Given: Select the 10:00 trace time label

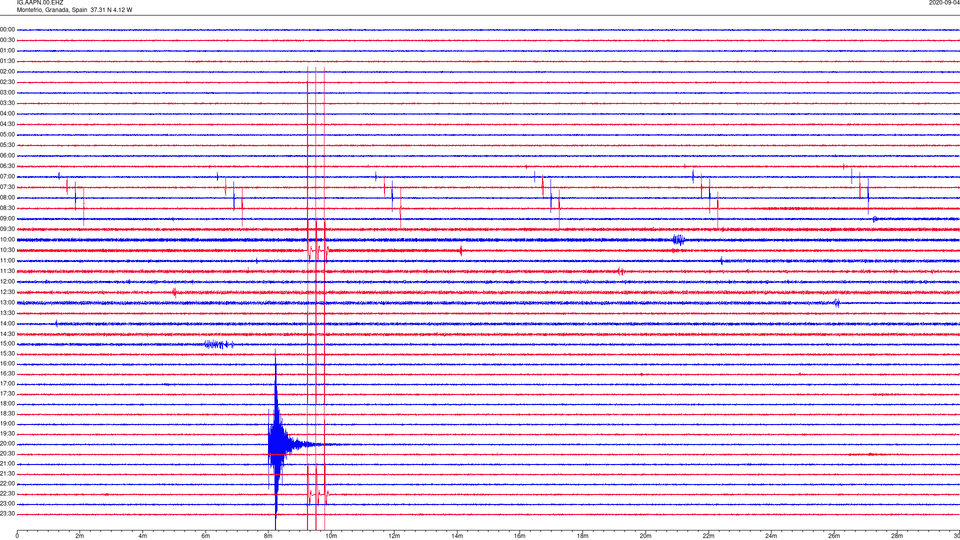Looking at the screenshot, I should coord(7,239).
